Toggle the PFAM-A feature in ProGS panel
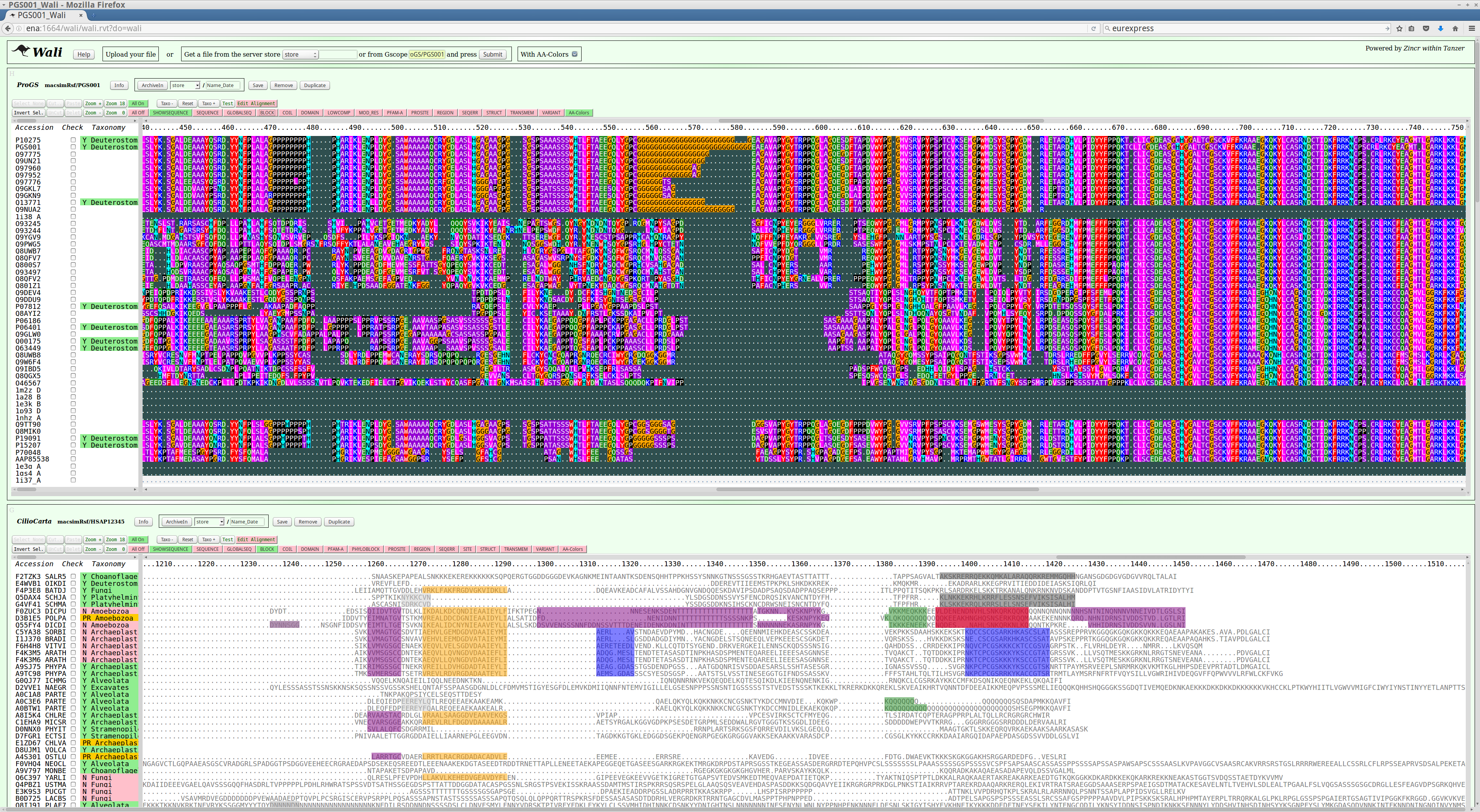Viewport: 1480px width, 812px height. coord(394,112)
